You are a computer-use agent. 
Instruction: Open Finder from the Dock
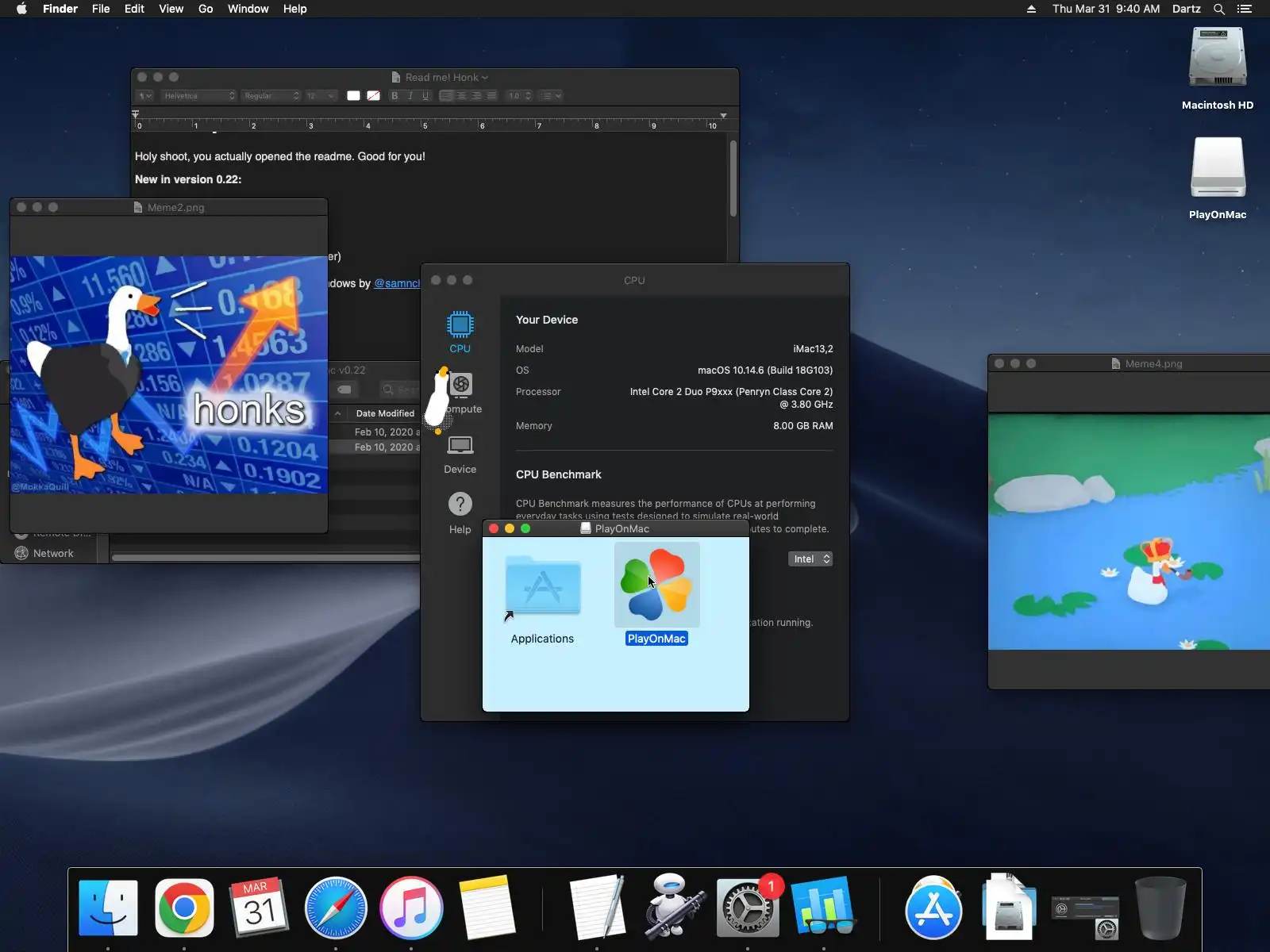tap(109, 908)
